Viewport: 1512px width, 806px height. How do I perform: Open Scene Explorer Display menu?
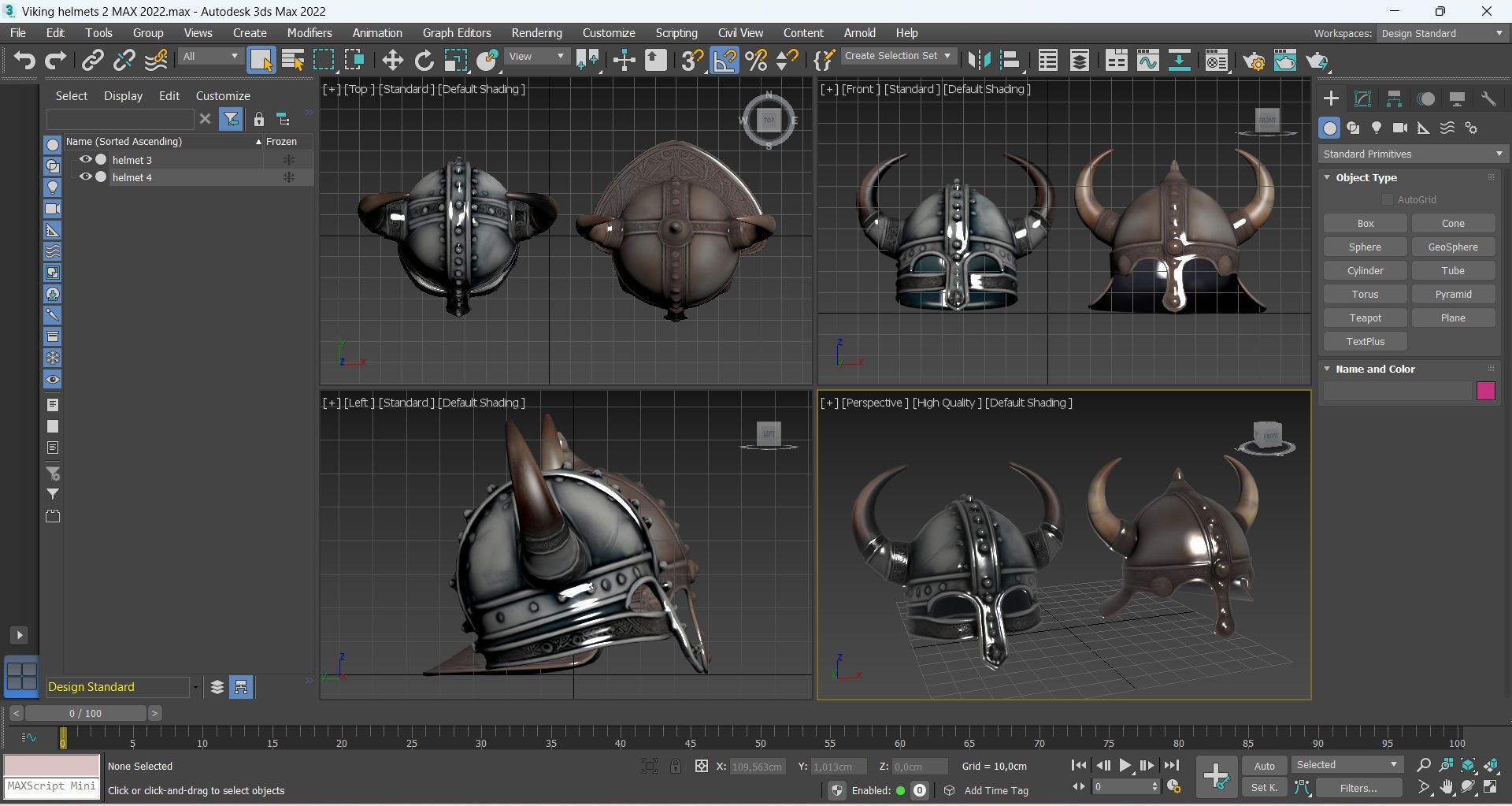(124, 96)
